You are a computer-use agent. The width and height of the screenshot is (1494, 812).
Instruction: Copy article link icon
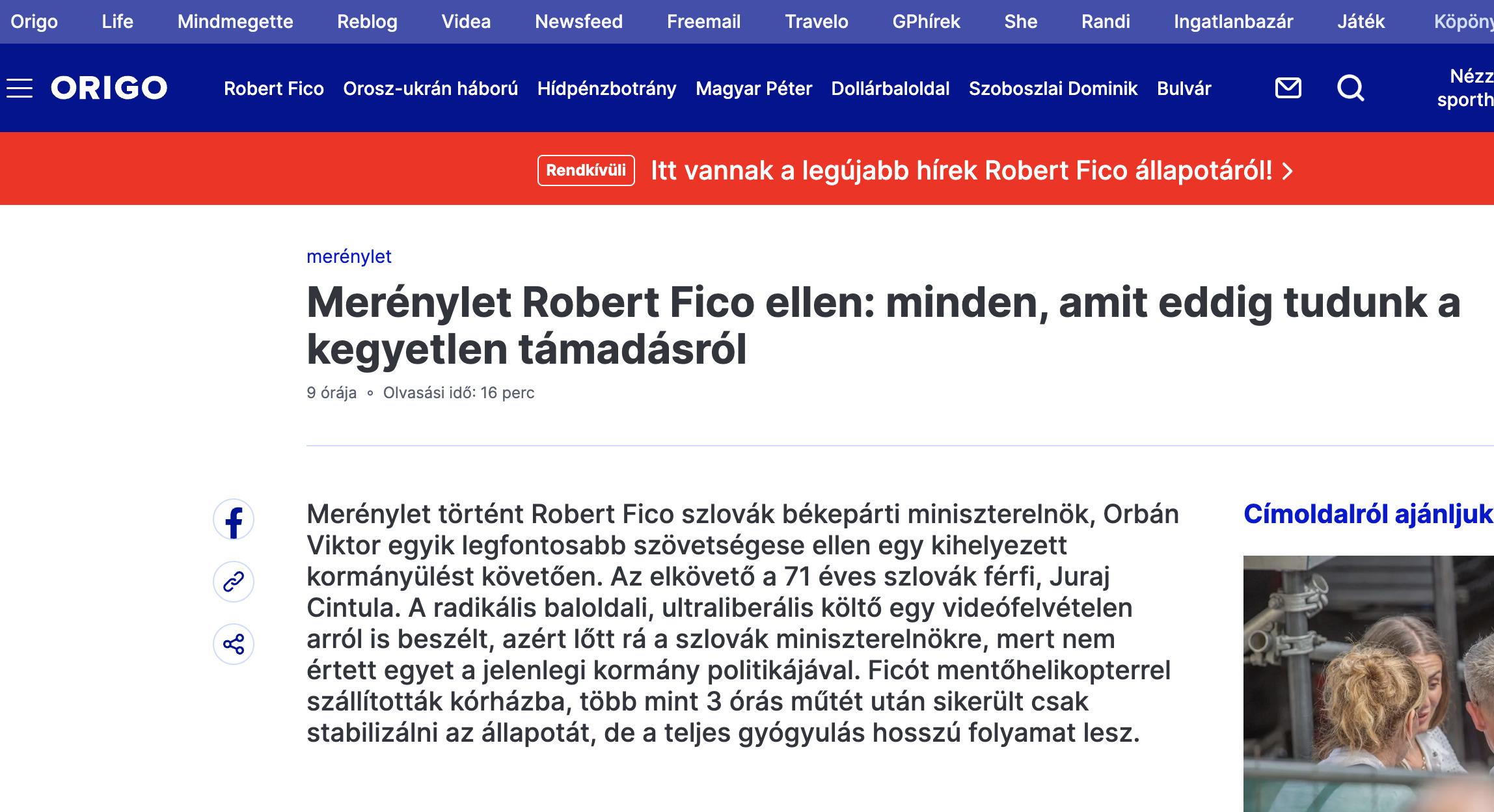(x=234, y=582)
